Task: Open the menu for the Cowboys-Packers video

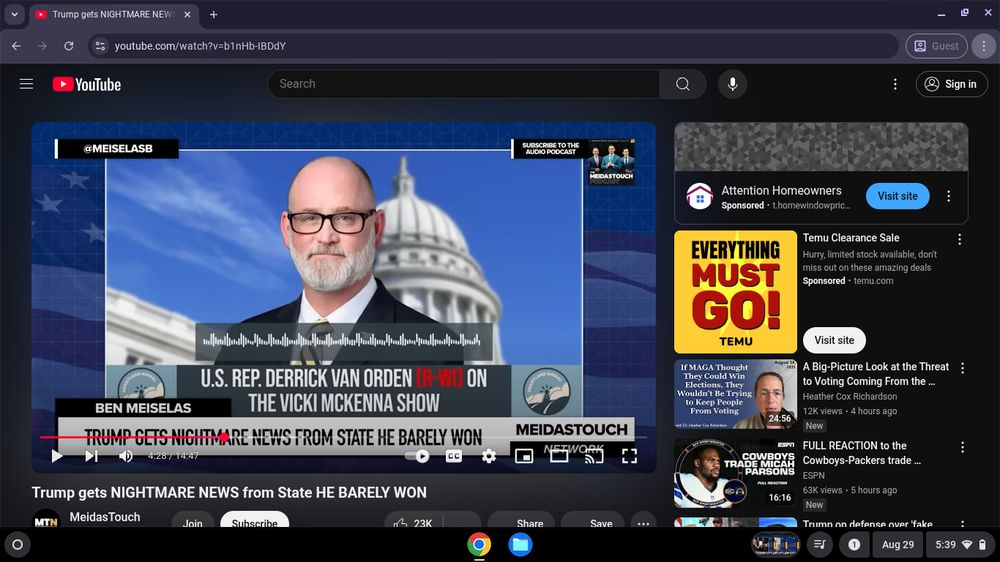Action: [962, 447]
